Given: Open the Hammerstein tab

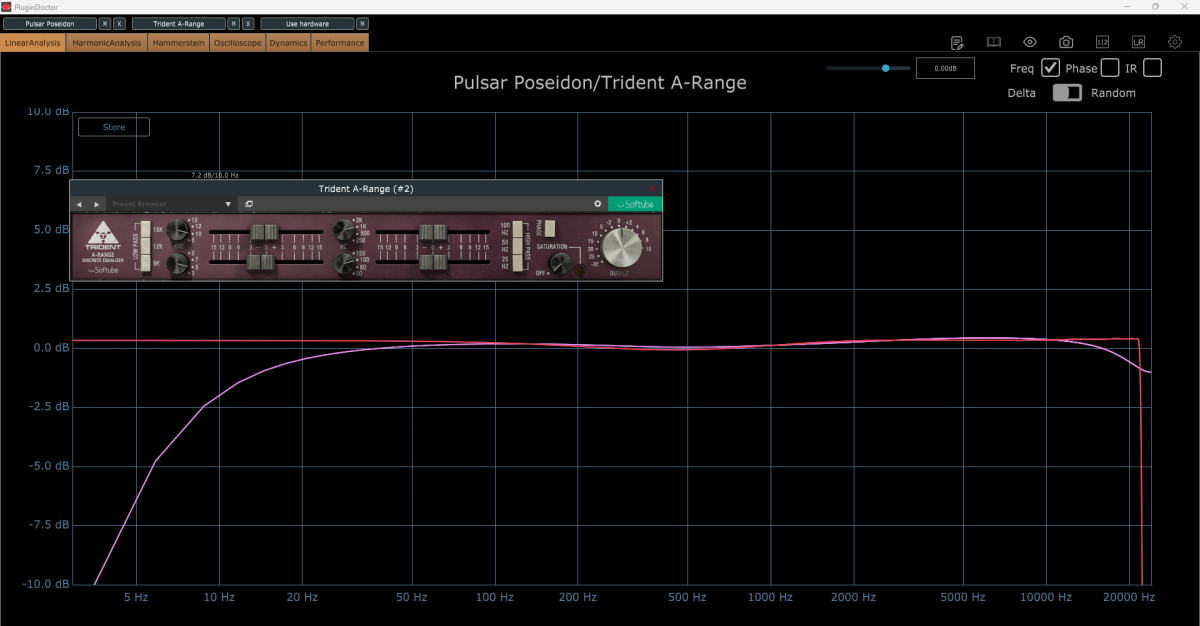Looking at the screenshot, I should 179,43.
